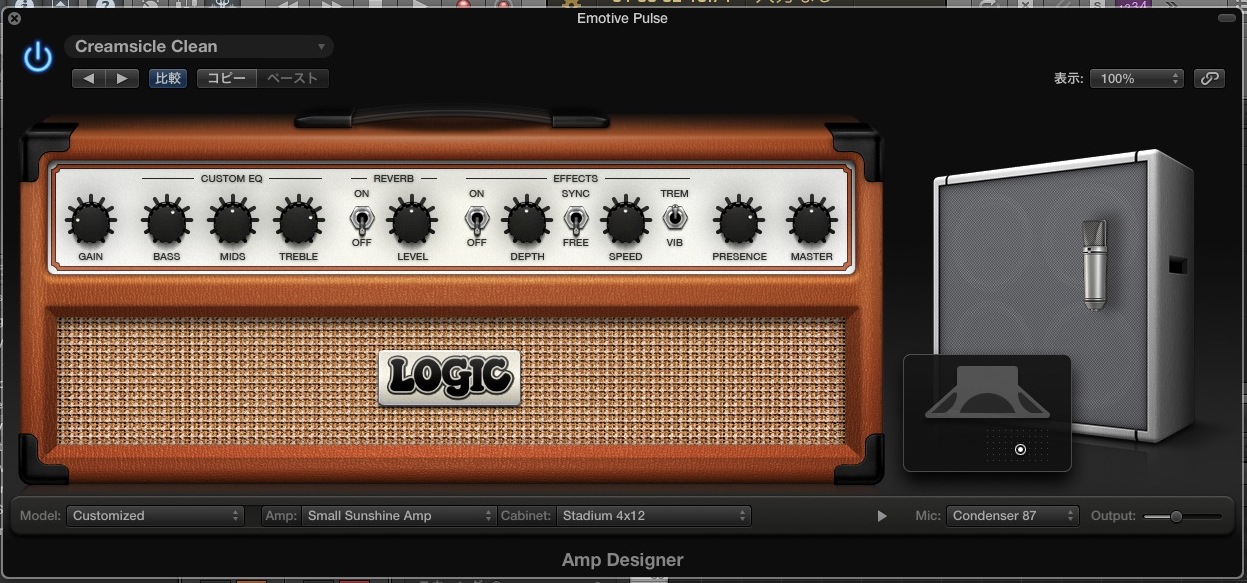Click the effects DEPTH knob
This screenshot has height=583, width=1247.
[527, 220]
